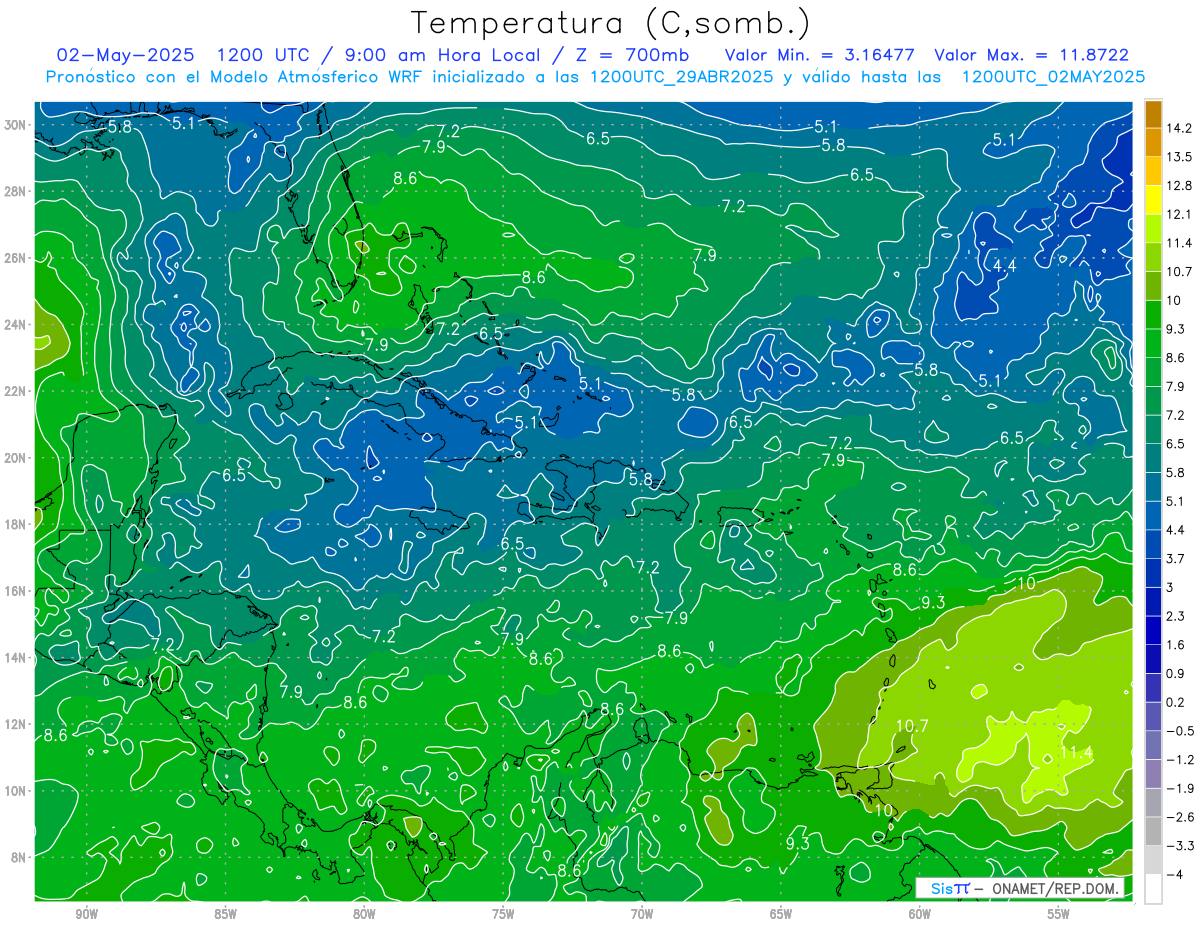Click the 'Temperatura (C,somb.)' chart title
This screenshot has height=927, width=1200.
click(x=611, y=23)
